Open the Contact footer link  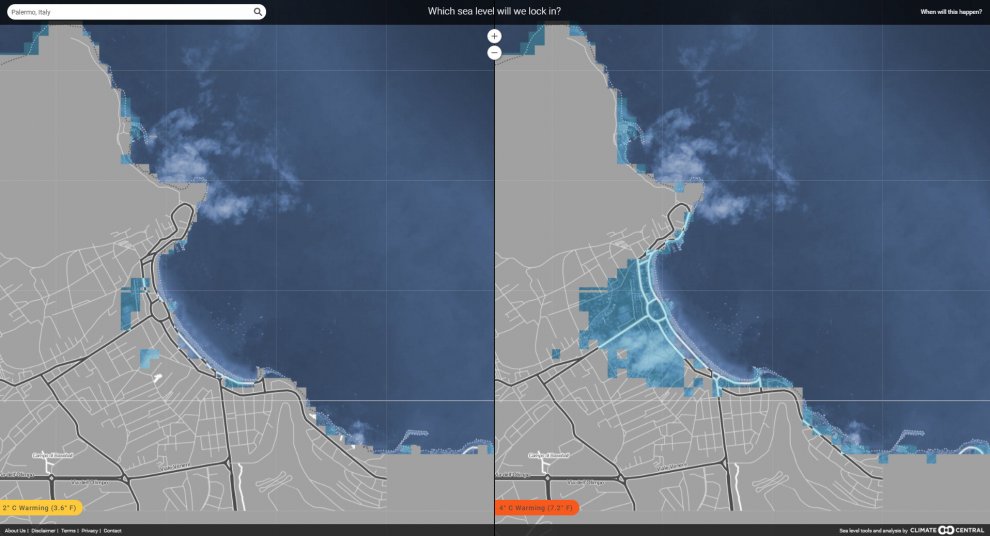tap(112, 531)
